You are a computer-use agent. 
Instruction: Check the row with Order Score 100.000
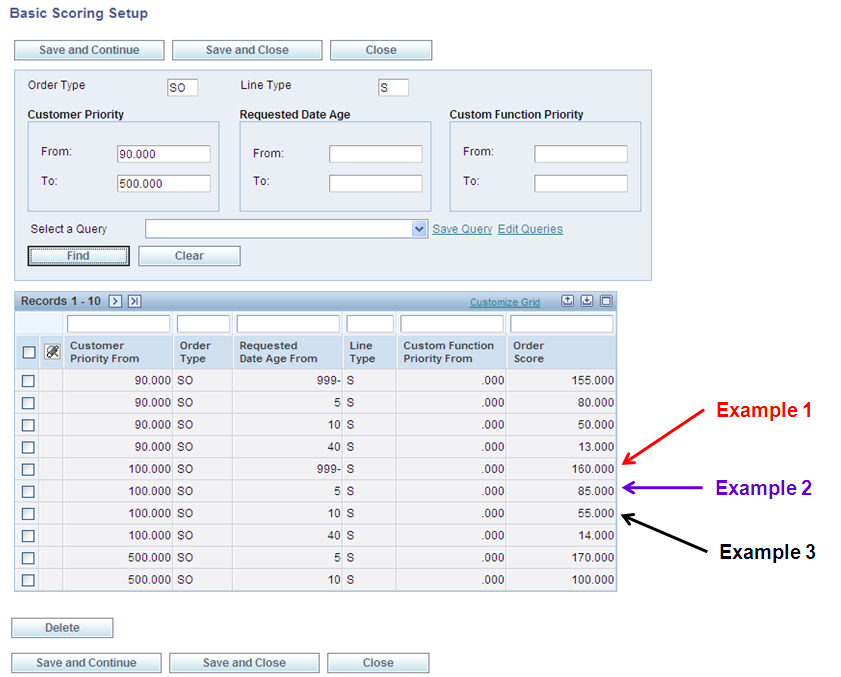[x=28, y=580]
